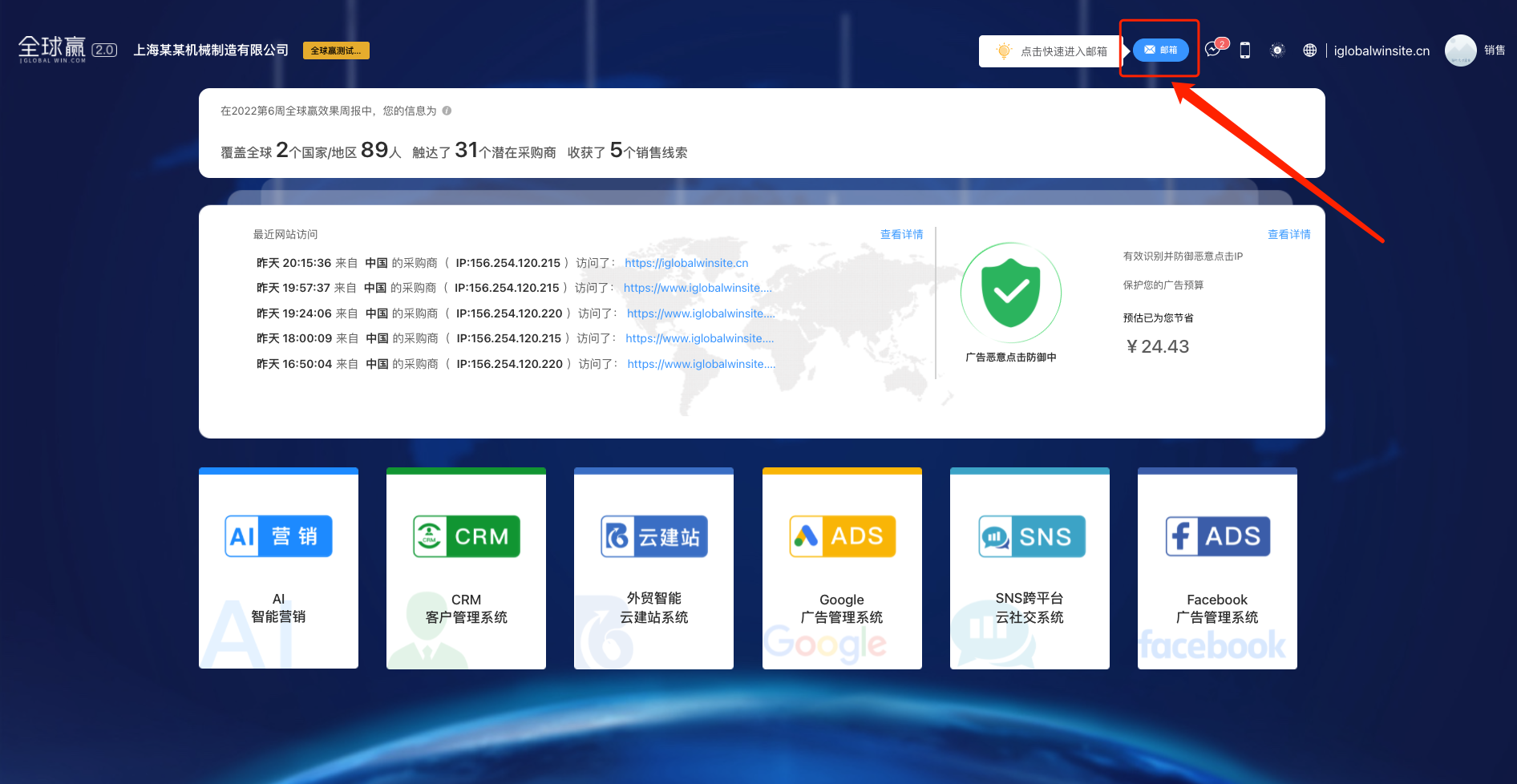Select the 广告恶意点击防御中 status text

[1010, 358]
